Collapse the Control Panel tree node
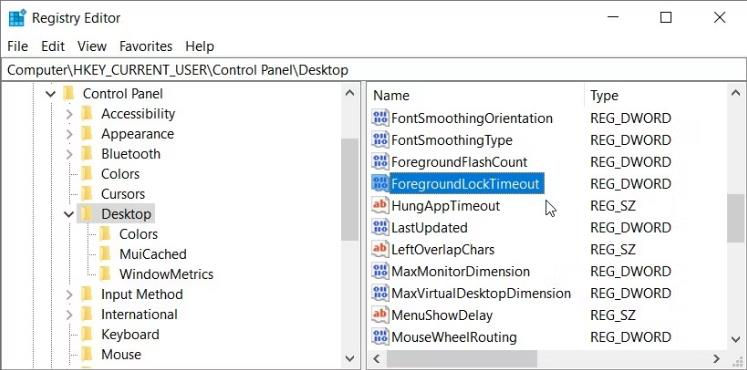The width and height of the screenshot is (747, 370). pyautogui.click(x=50, y=94)
